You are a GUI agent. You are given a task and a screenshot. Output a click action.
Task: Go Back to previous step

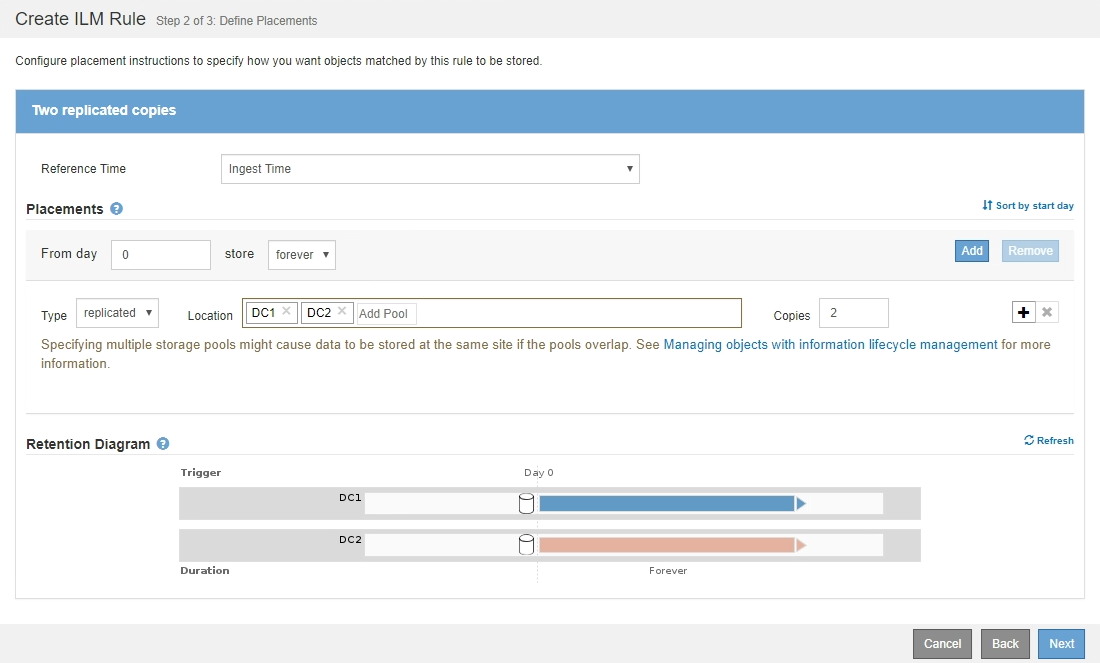(x=1005, y=644)
